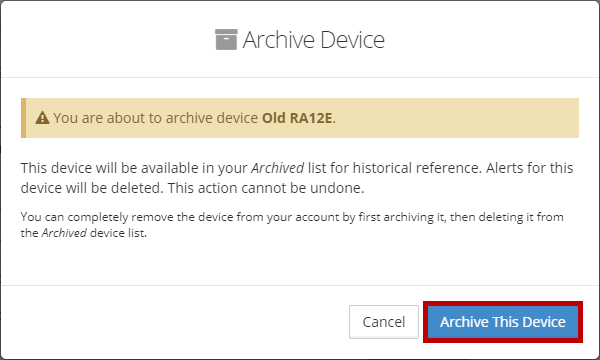Click the archive box icon in header
This screenshot has width=600, height=360.
click(x=226, y=39)
